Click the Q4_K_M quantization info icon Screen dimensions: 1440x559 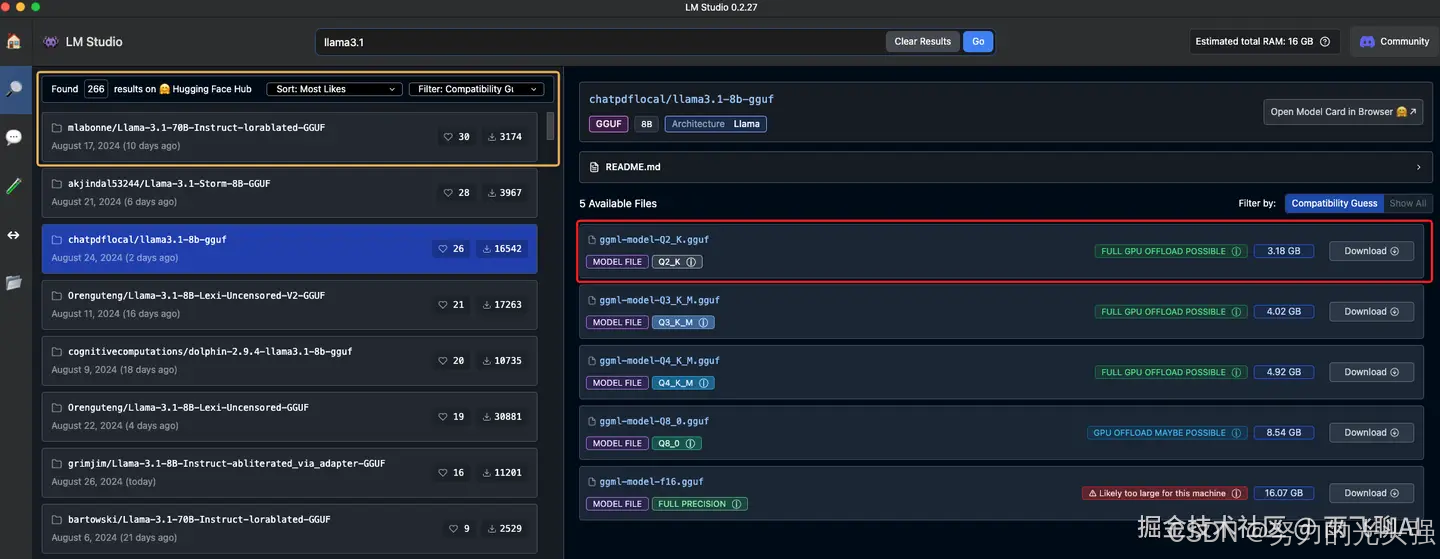tap(704, 383)
